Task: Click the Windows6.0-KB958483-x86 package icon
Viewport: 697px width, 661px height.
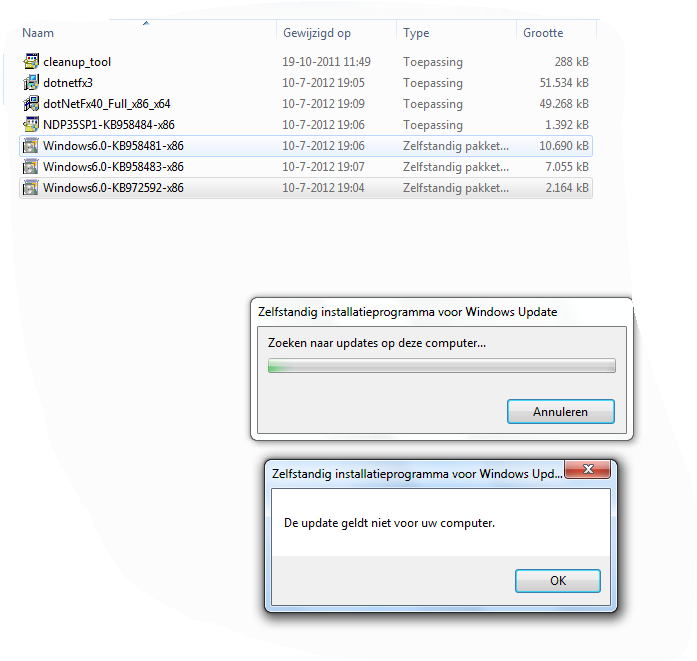Action: click(x=31, y=166)
